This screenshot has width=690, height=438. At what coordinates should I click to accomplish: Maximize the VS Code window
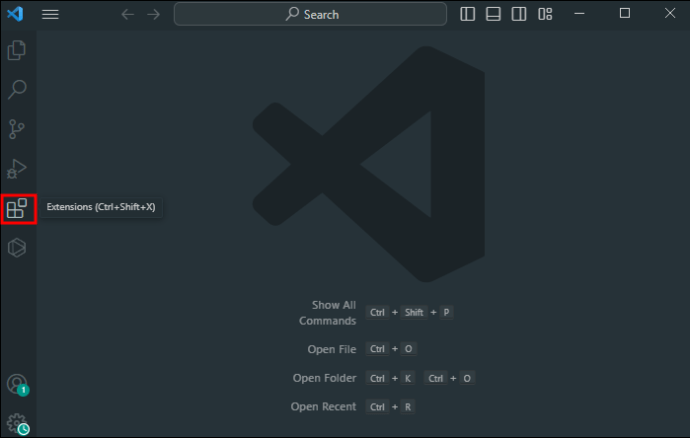click(x=625, y=14)
